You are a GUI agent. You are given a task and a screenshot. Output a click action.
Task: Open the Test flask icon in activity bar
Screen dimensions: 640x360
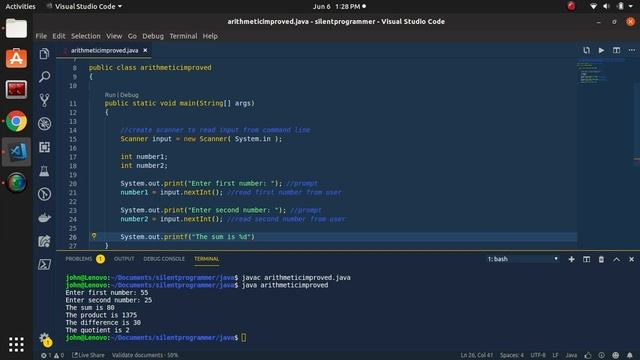click(44, 171)
